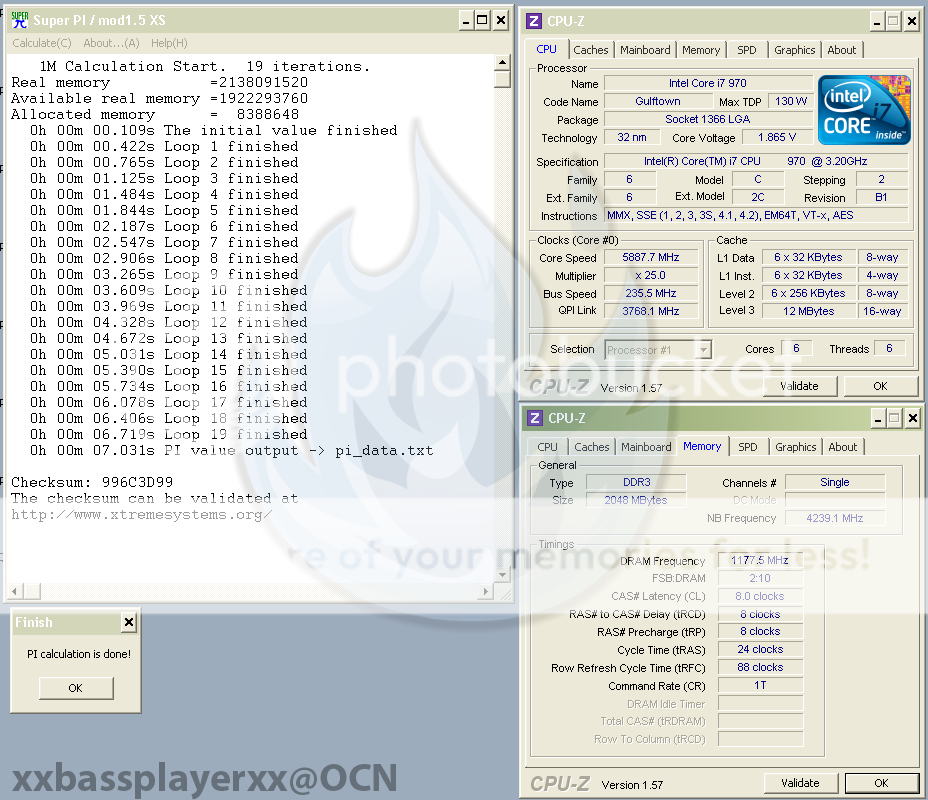Select Memory tab in lower CPU-Z window
Image resolution: width=928 pixels, height=800 pixels.
pyautogui.click(x=702, y=446)
